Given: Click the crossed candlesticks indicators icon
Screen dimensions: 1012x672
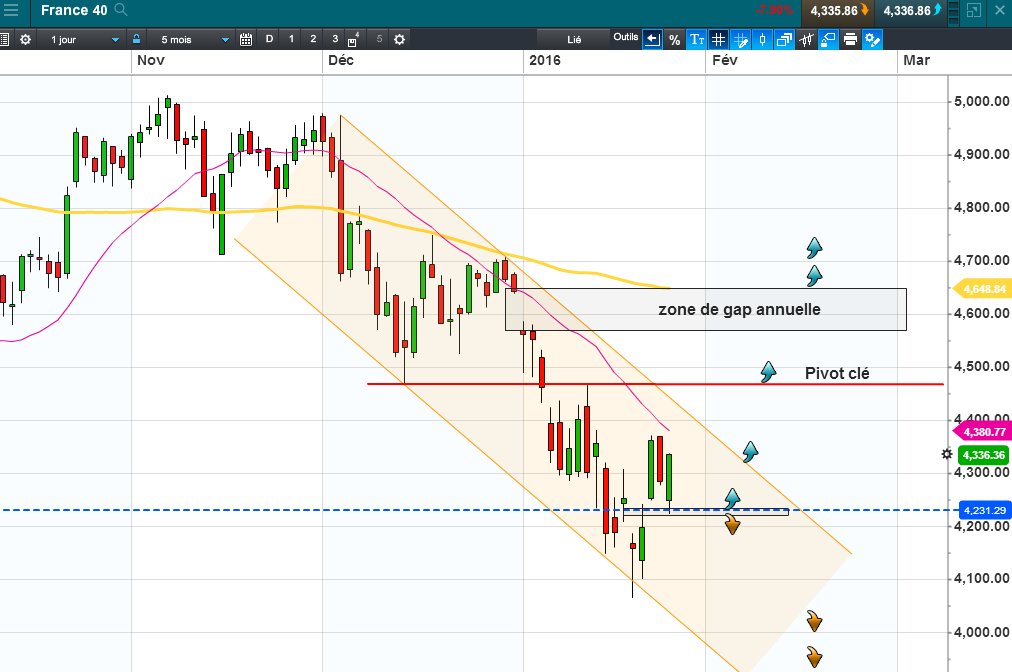Looking at the screenshot, I should point(806,39).
